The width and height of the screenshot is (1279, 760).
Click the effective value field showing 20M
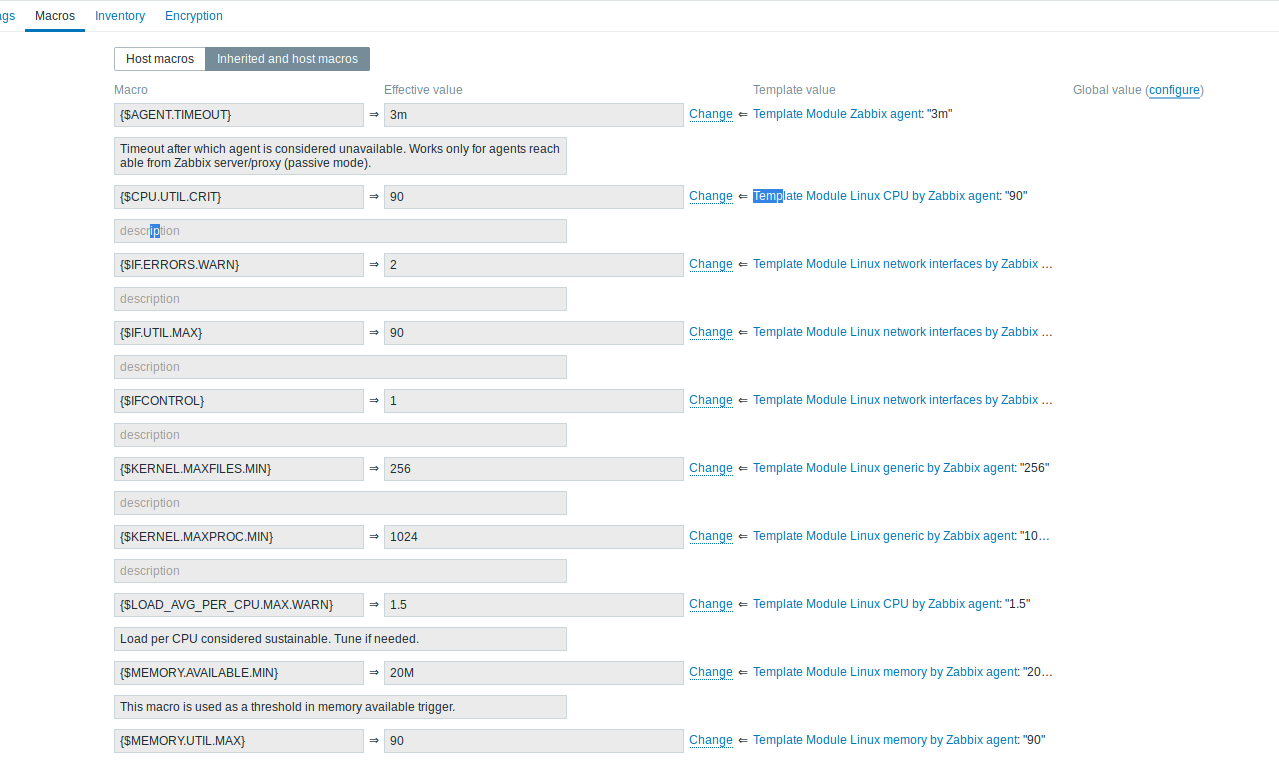click(533, 673)
